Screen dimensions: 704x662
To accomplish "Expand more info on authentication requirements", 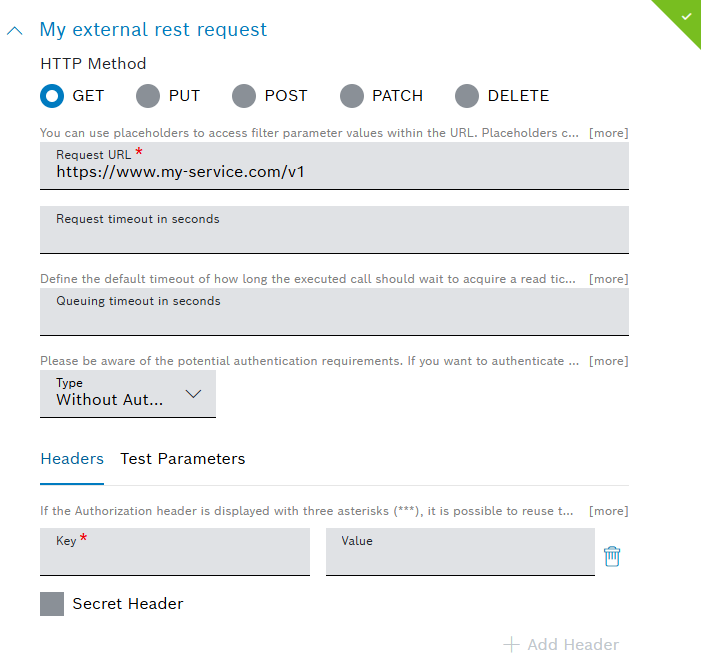I will pos(608,361).
